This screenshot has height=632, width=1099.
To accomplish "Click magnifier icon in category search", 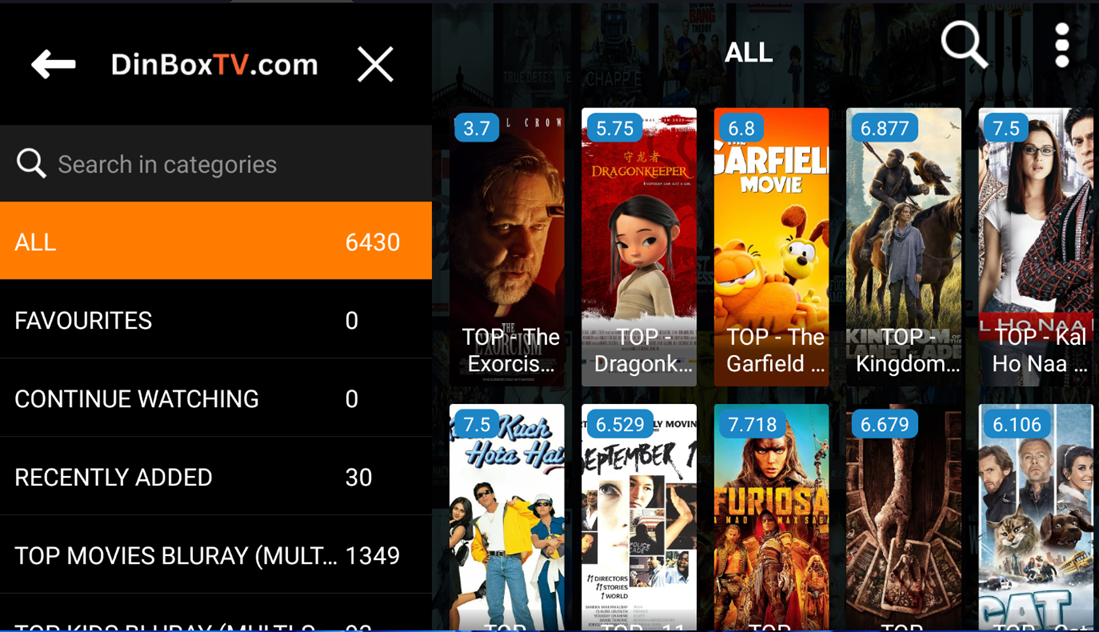I will click(x=31, y=163).
